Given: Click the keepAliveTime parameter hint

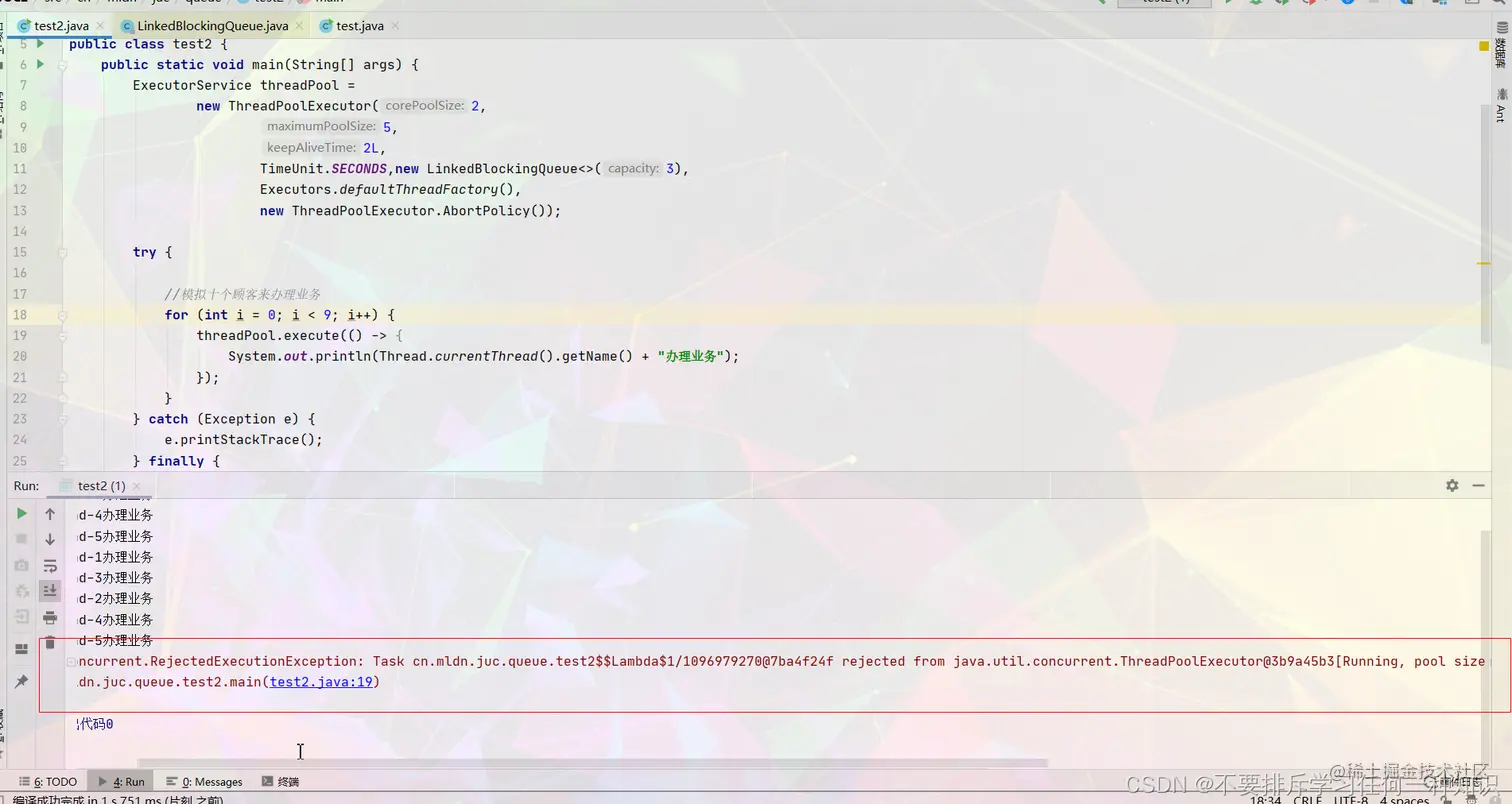Looking at the screenshot, I should (311, 148).
